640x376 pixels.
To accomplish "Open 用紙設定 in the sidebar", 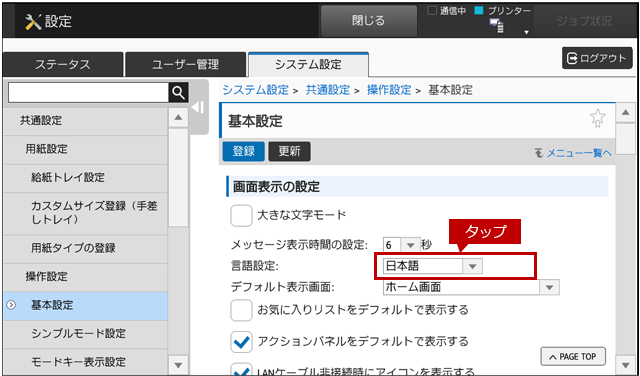I will point(85,149).
